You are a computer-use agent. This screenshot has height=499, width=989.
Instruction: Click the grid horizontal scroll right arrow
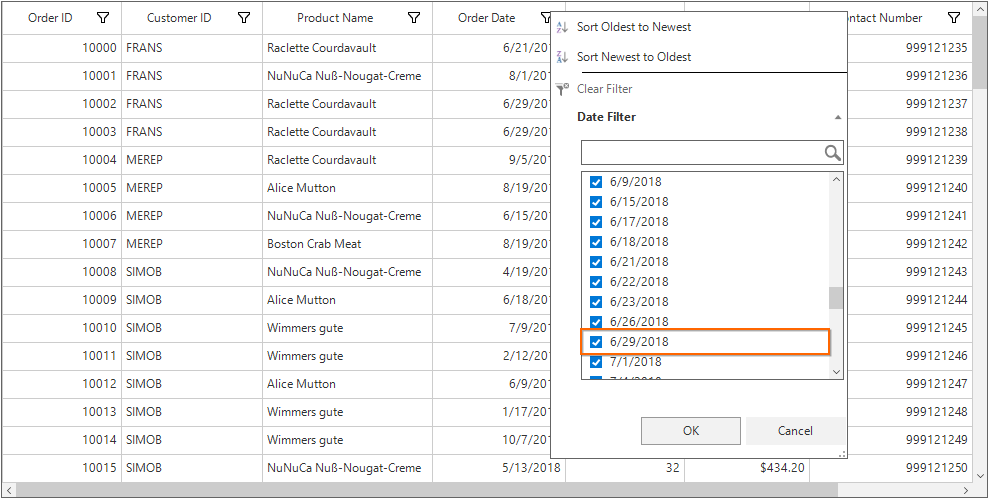coord(966,490)
